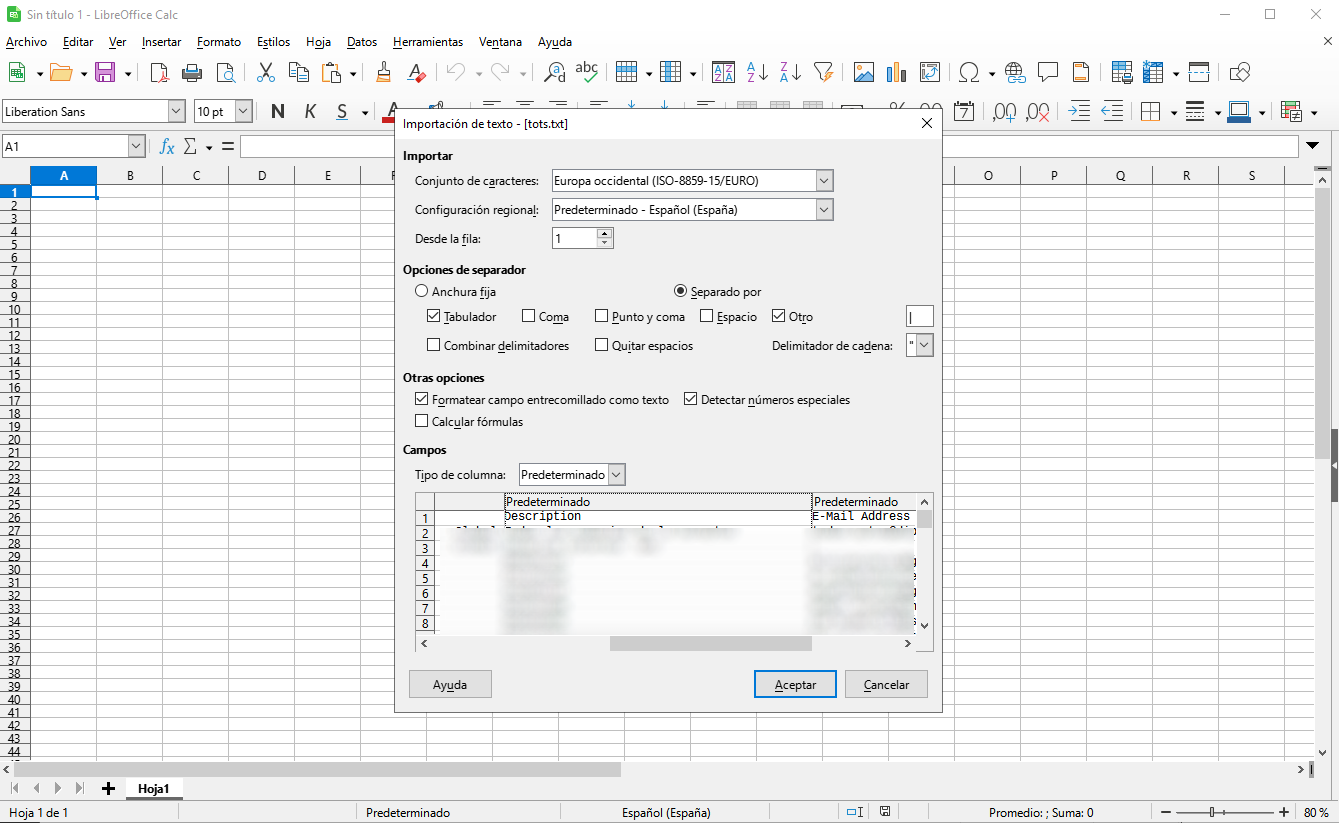Export directly as PDF icon
The width and height of the screenshot is (1339, 823).
click(x=159, y=73)
